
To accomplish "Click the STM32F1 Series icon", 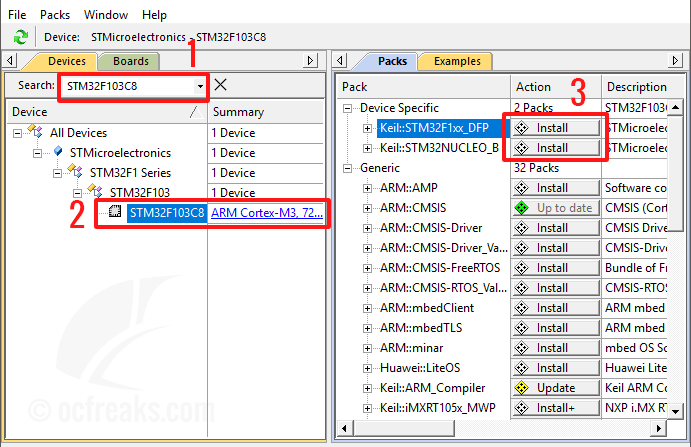I will pyautogui.click(x=77, y=173).
